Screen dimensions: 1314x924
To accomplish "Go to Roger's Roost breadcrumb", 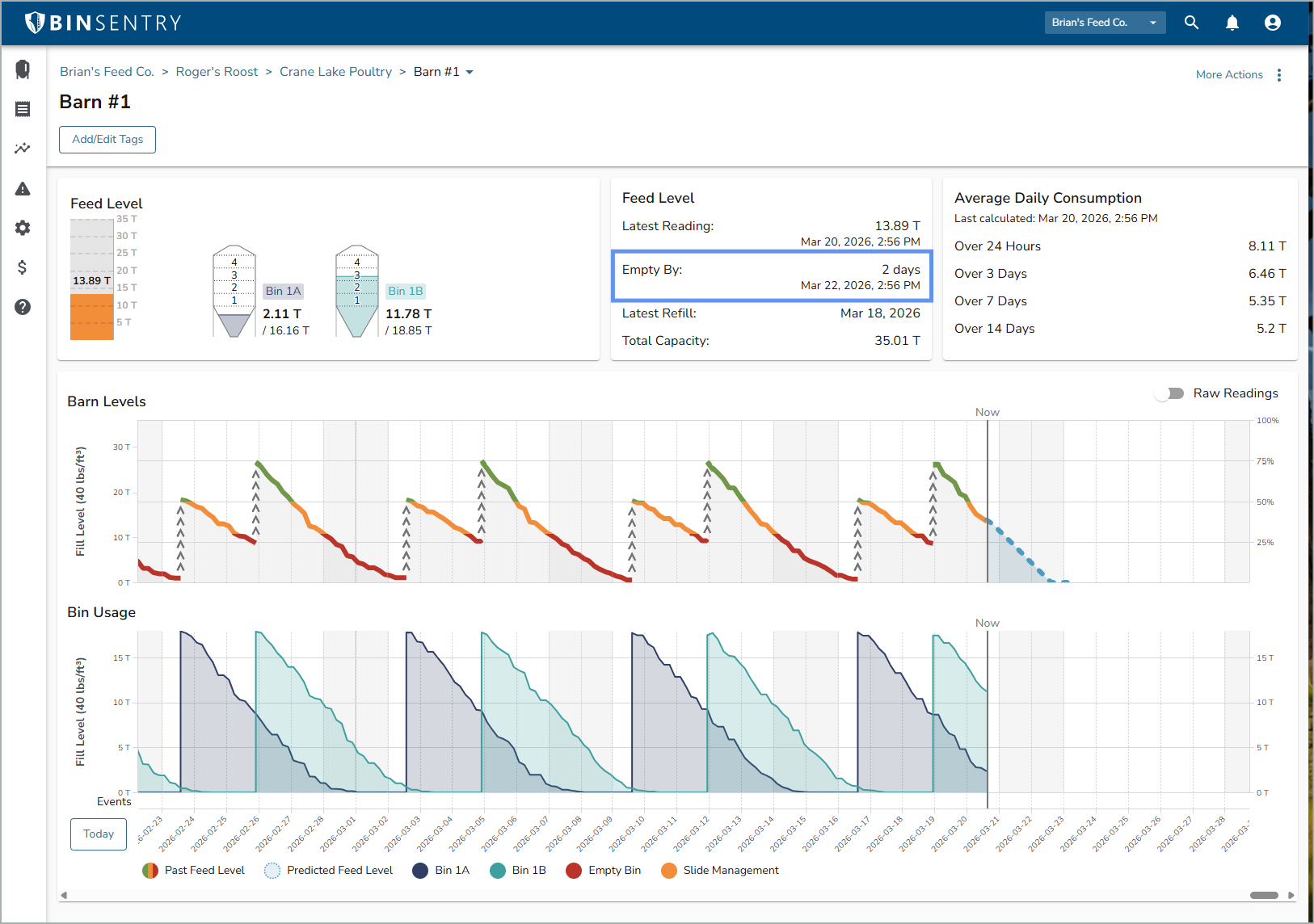I will pyautogui.click(x=217, y=72).
